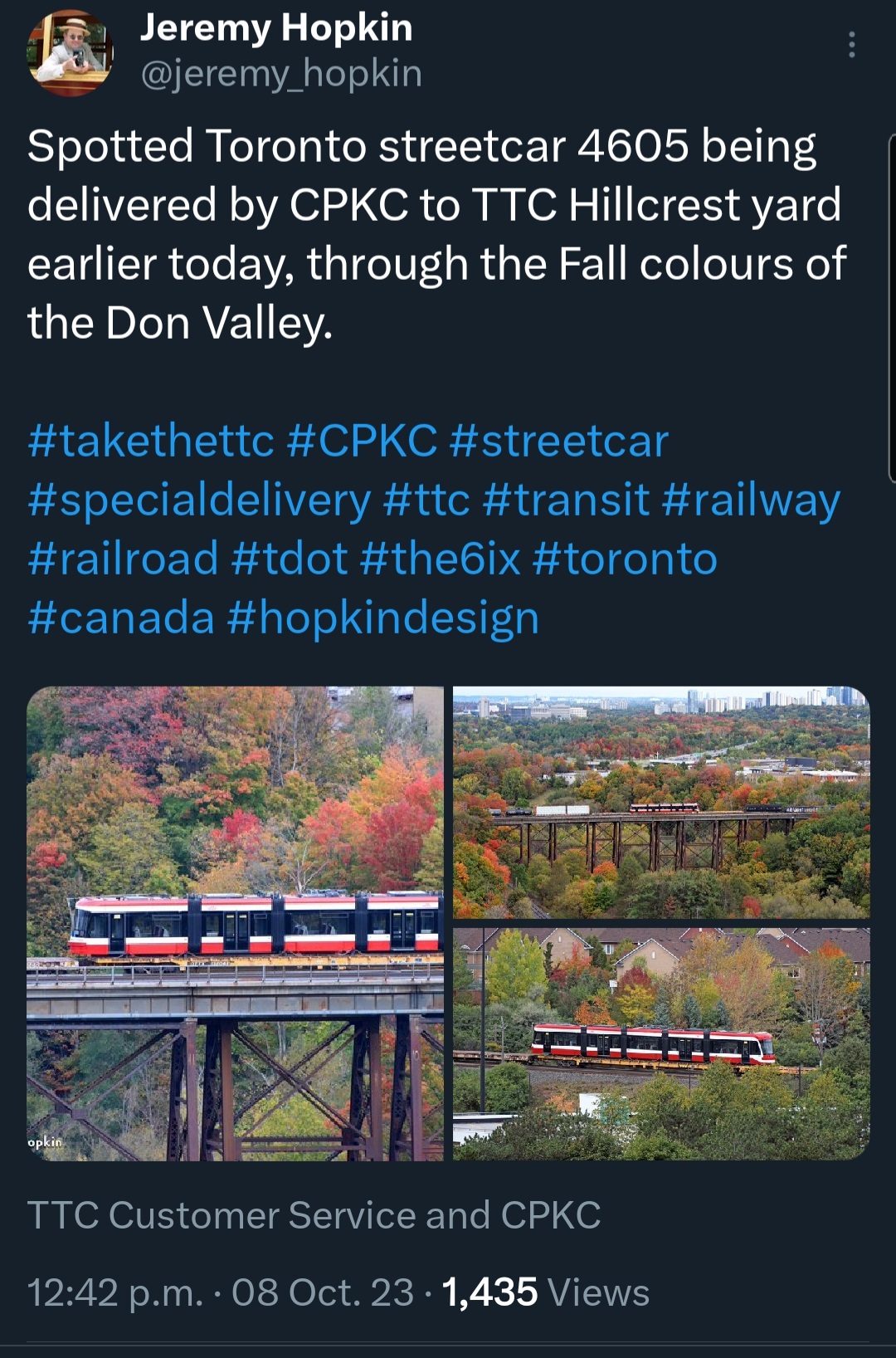Open the #CPKC hashtag
Screen dimensions: 896x1358
pos(362,441)
